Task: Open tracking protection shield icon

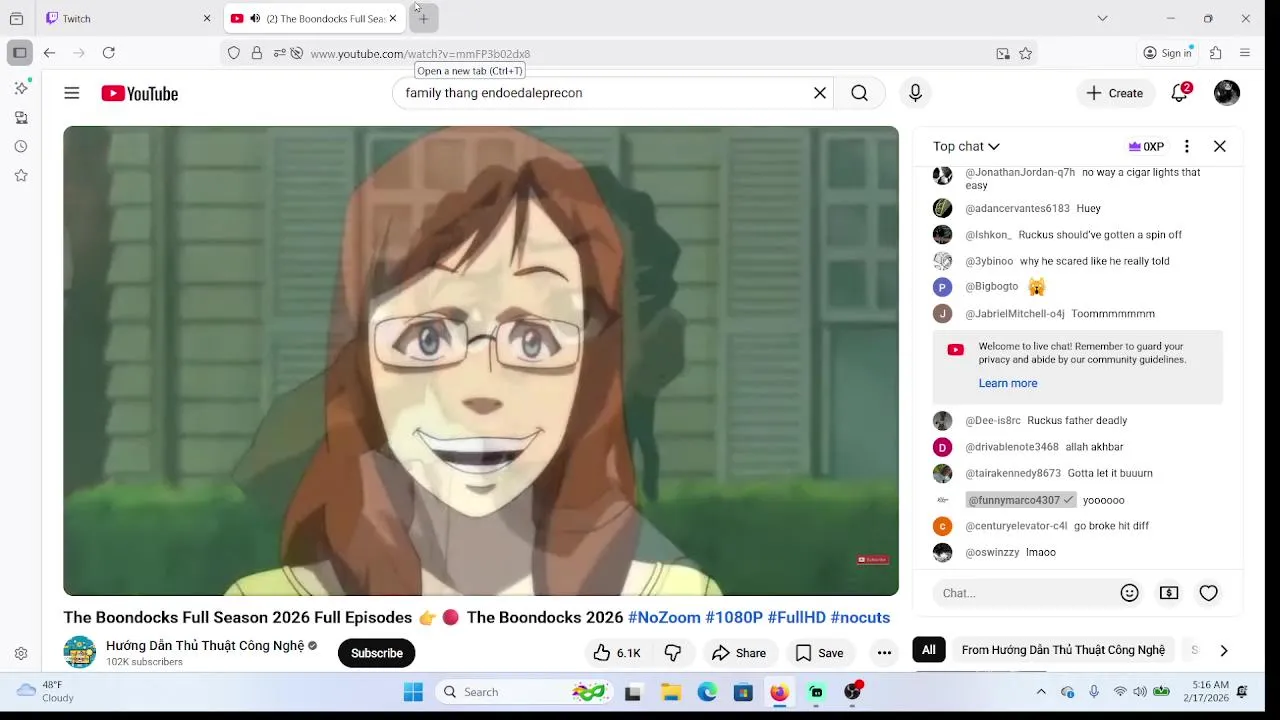Action: pos(234,53)
